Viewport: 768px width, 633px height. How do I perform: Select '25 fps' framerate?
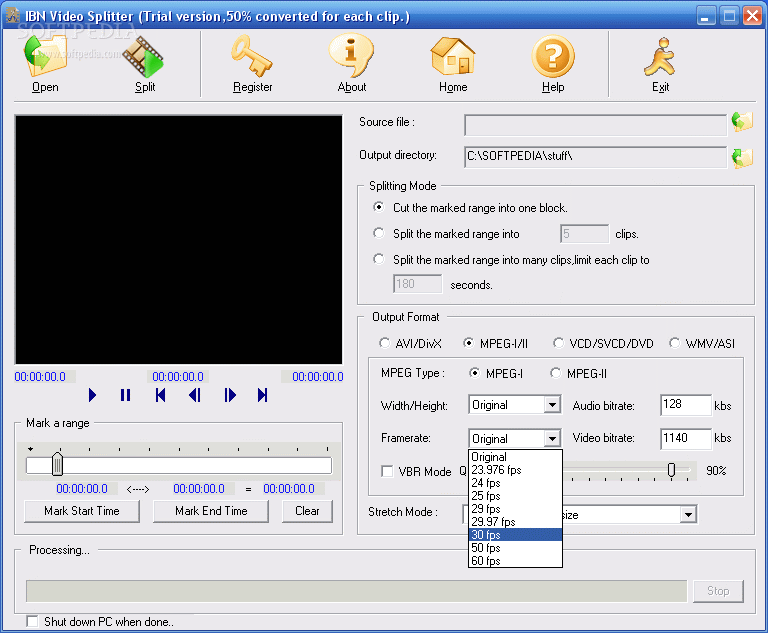[515, 496]
